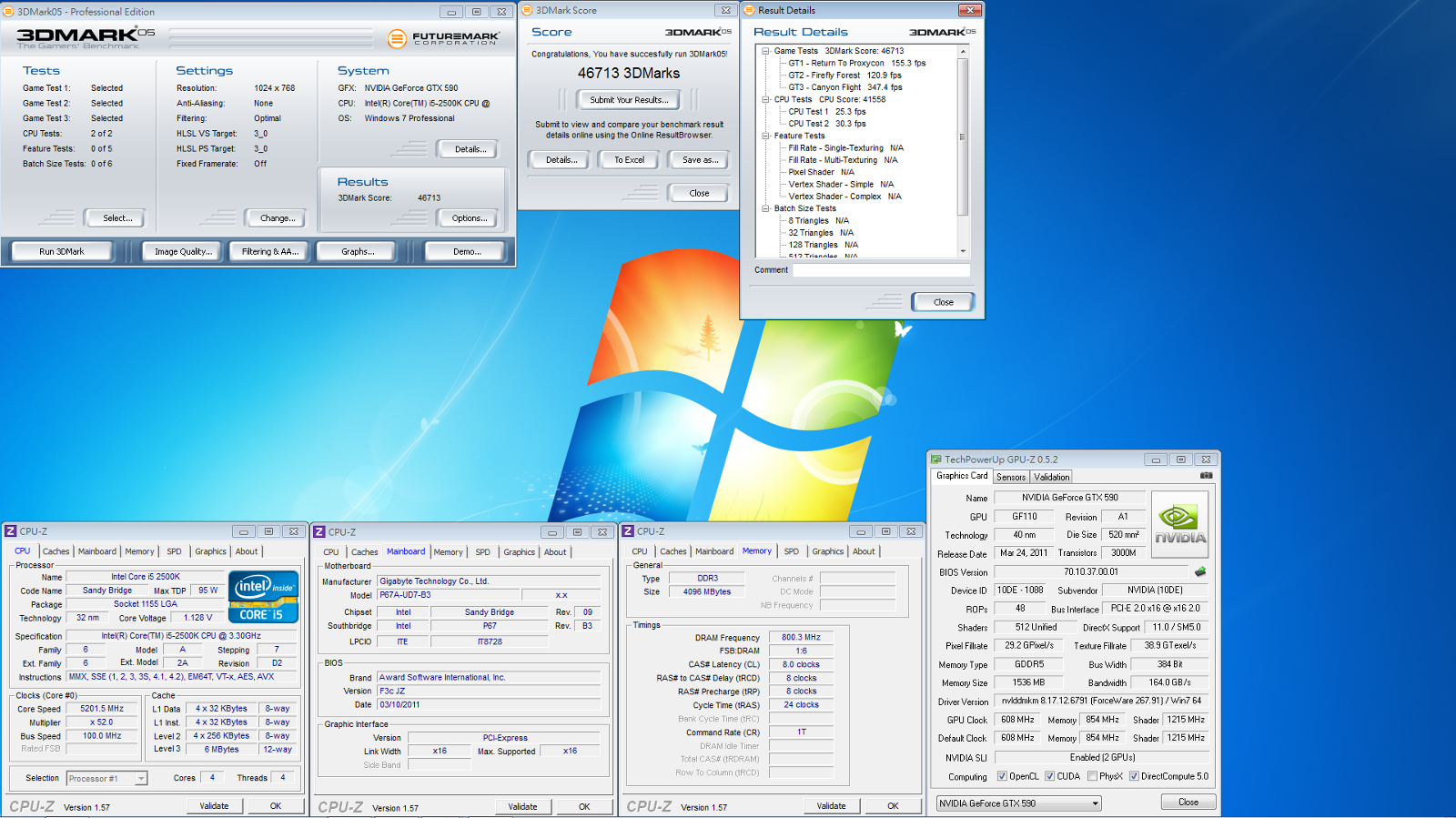
Task: Click the title icon of the CPU-Z Memory-tab window
Action: pos(628,530)
